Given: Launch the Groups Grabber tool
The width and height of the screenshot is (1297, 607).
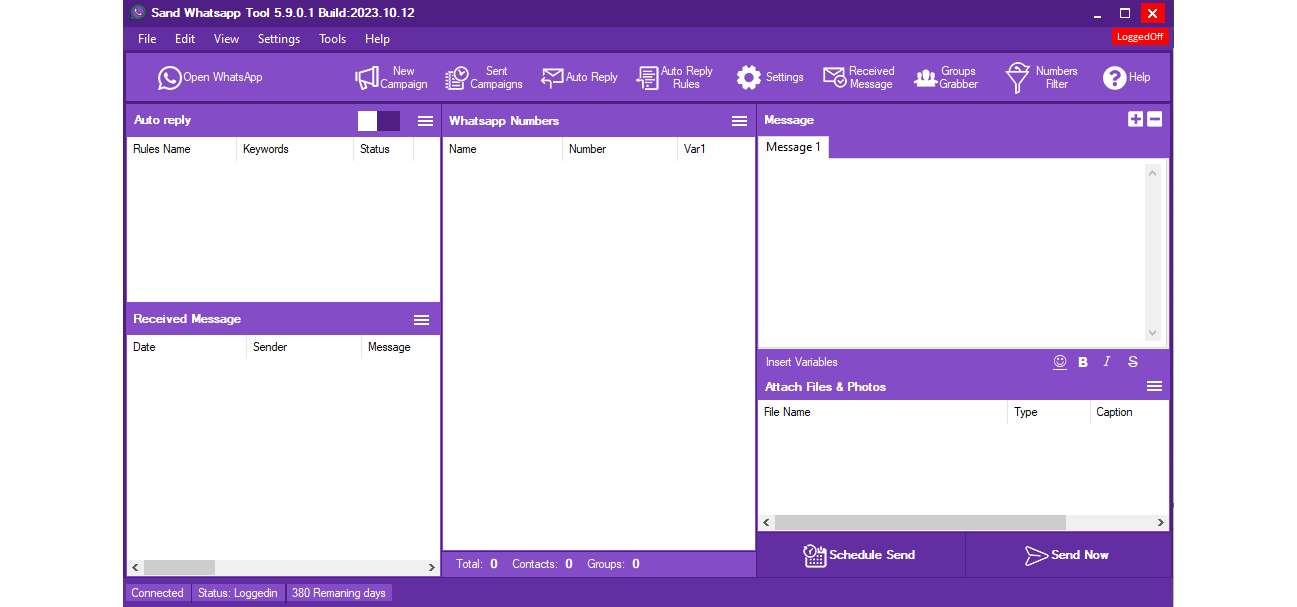Looking at the screenshot, I should coord(946,77).
